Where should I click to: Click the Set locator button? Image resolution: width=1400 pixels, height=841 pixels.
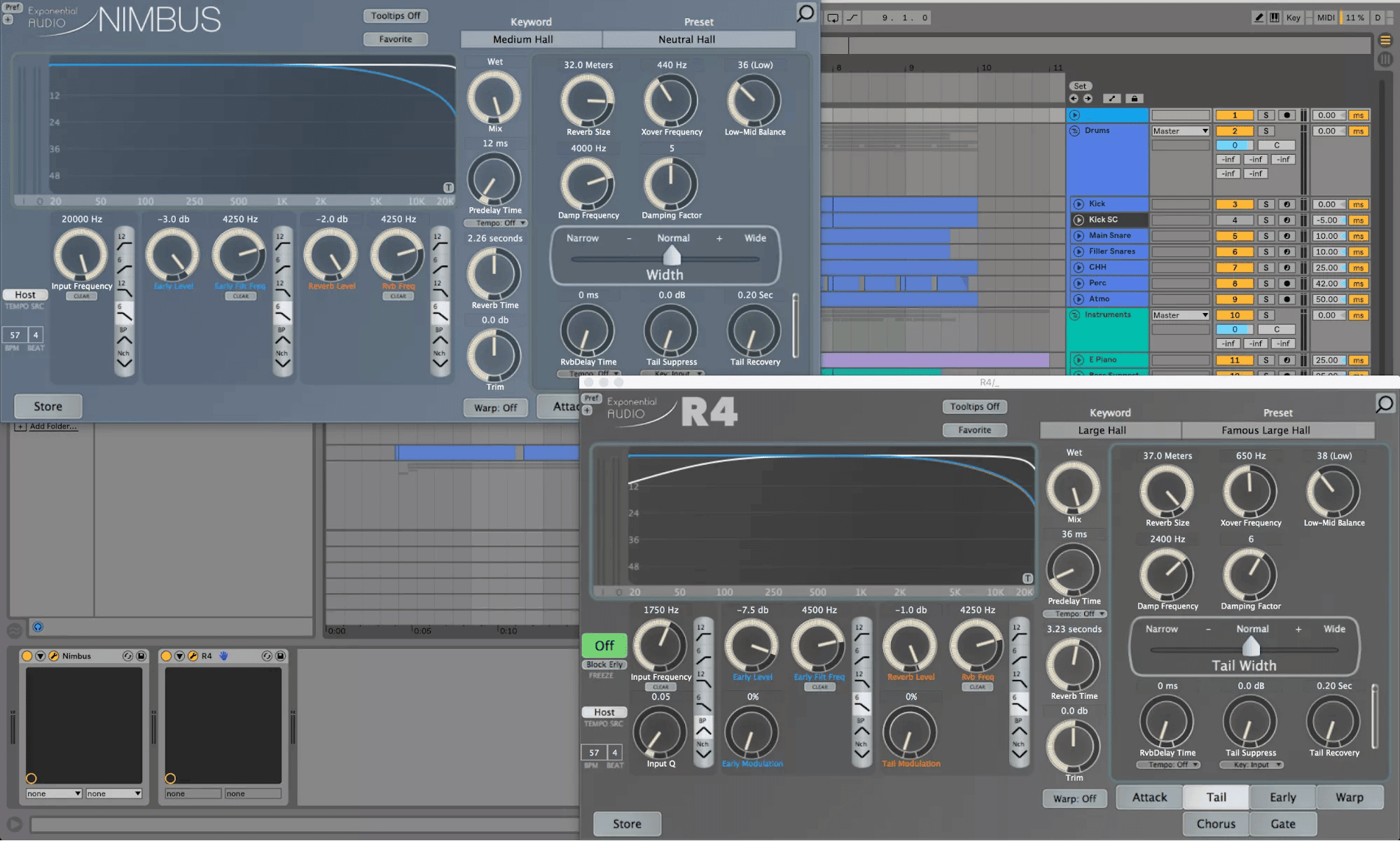[1080, 86]
